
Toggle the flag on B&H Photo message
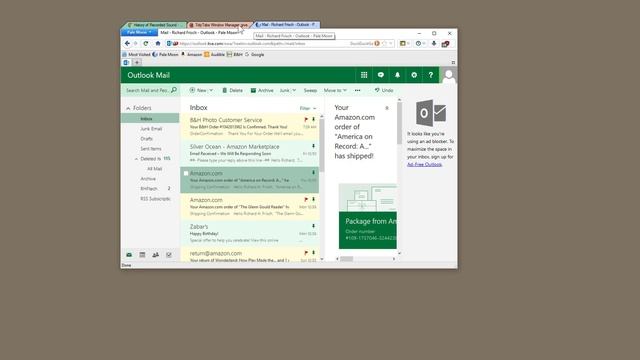pos(306,120)
